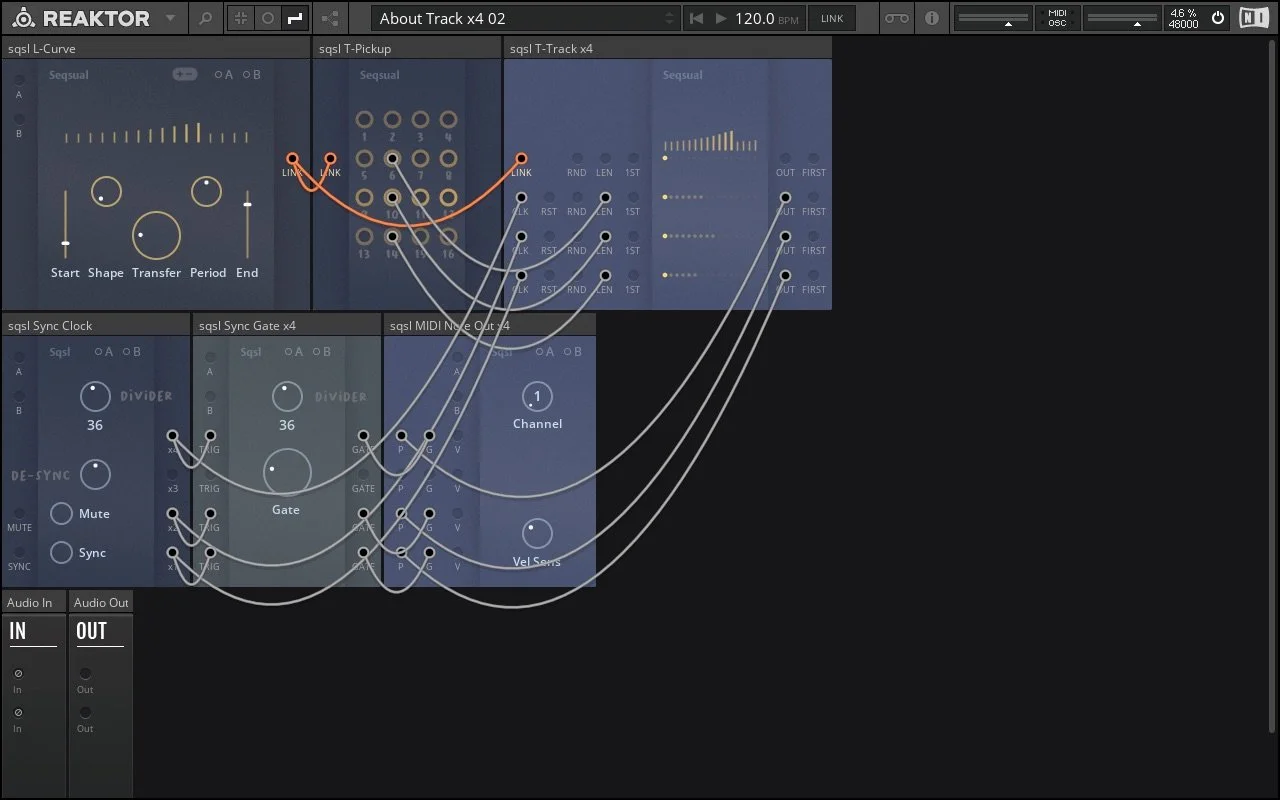Click the rewind to start button
Image resolution: width=1280 pixels, height=800 pixels.
(697, 18)
